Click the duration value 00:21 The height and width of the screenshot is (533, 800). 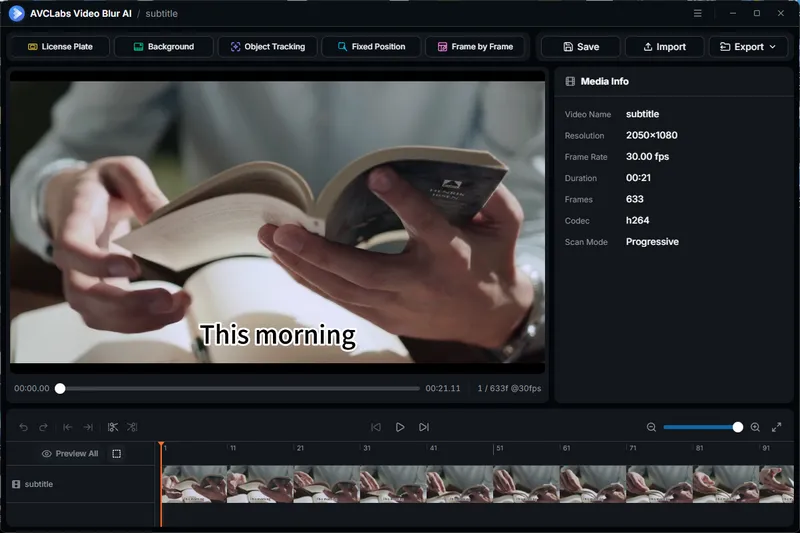[x=638, y=177]
